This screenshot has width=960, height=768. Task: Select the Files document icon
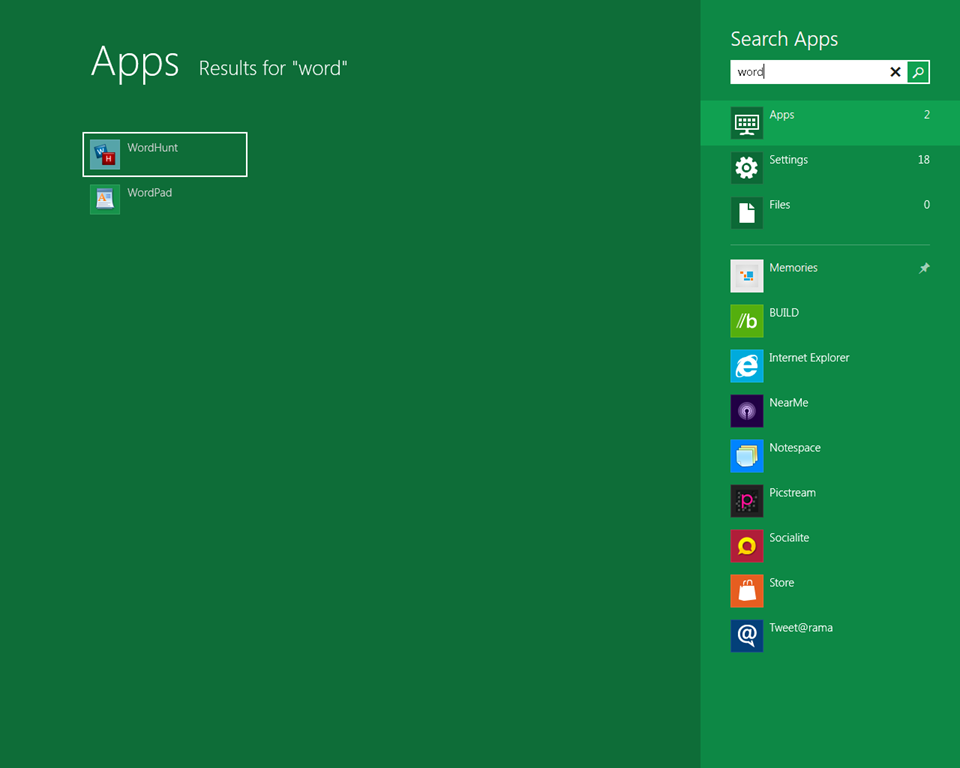(747, 213)
